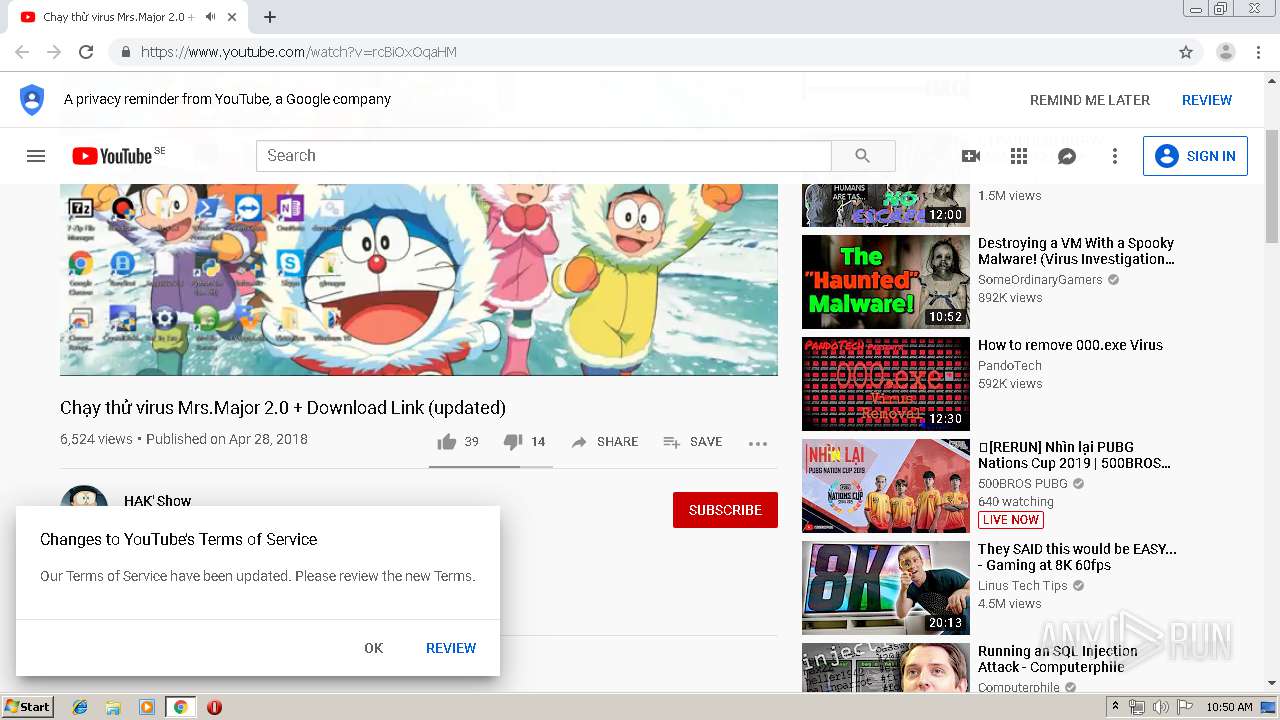Open the PUBG Nations Cup thumbnail
Viewport: 1280px width, 720px height.
click(886, 486)
